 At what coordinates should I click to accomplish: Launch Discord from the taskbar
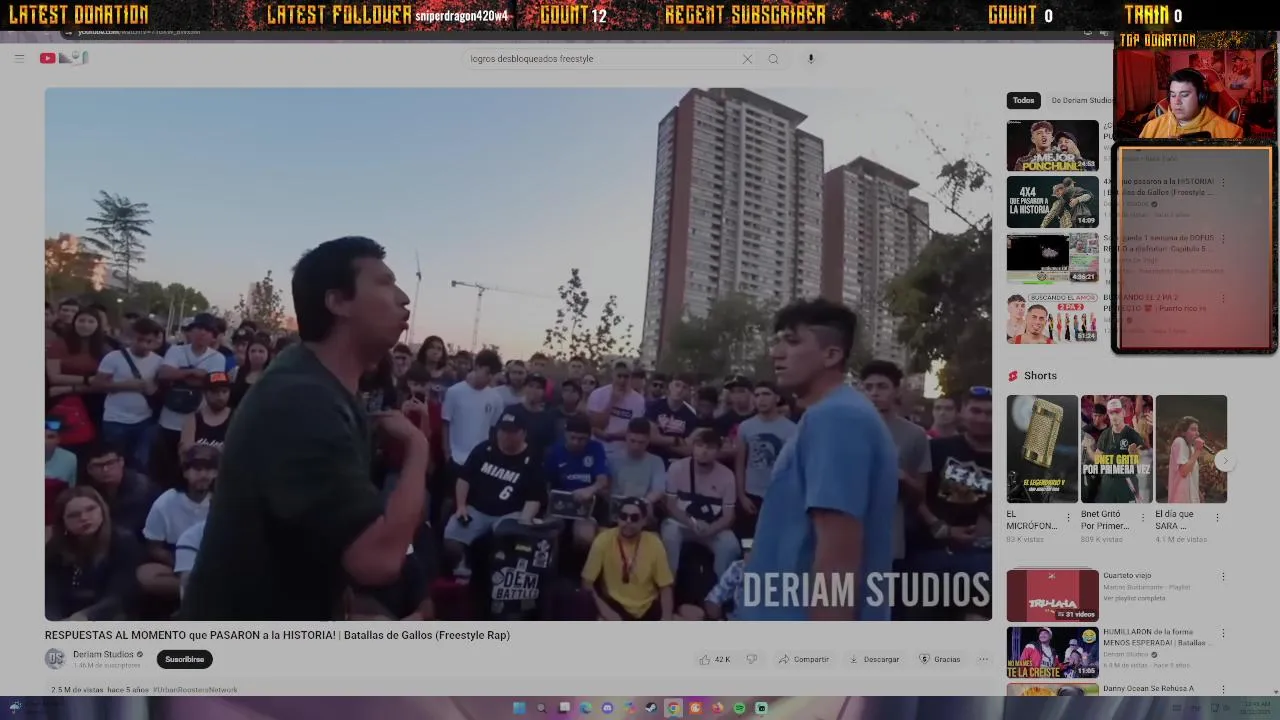(607, 708)
